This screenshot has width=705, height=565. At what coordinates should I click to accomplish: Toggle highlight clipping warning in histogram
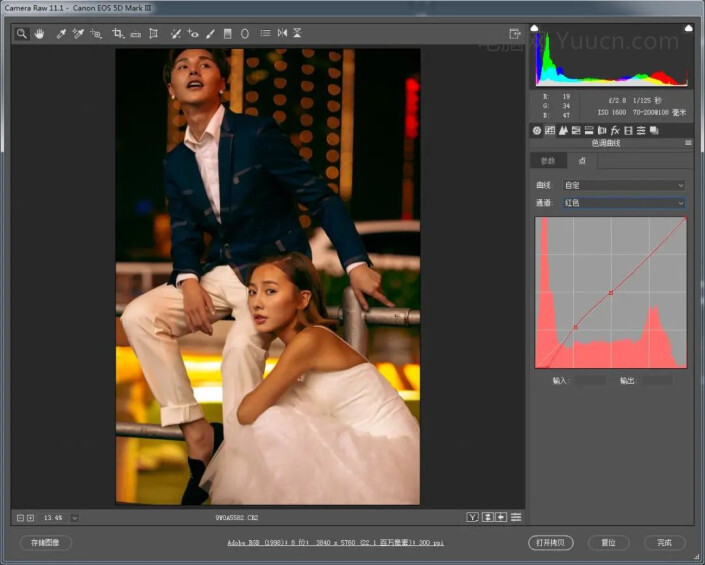(687, 30)
